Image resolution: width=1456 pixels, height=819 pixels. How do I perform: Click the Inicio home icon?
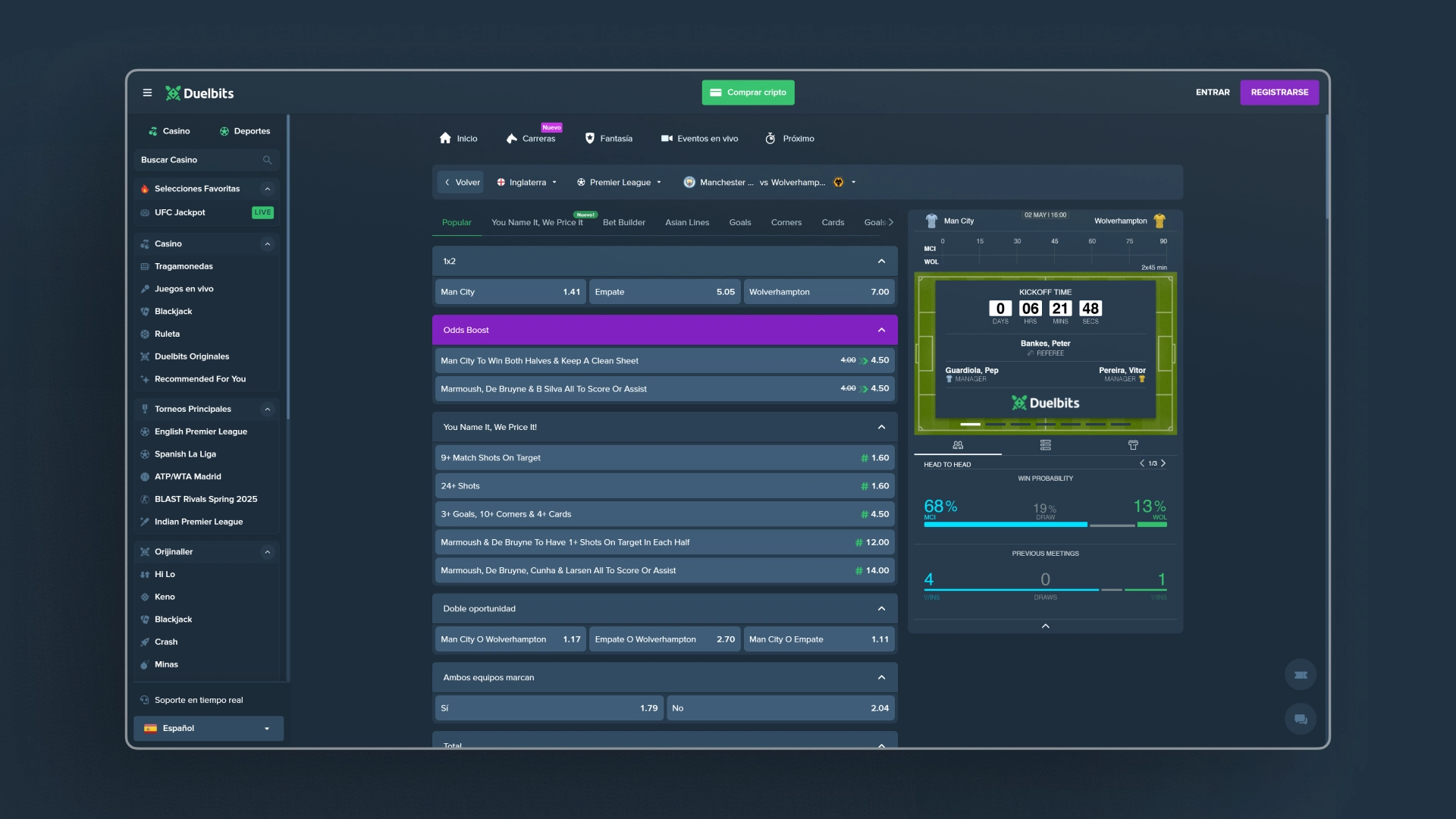click(x=446, y=138)
